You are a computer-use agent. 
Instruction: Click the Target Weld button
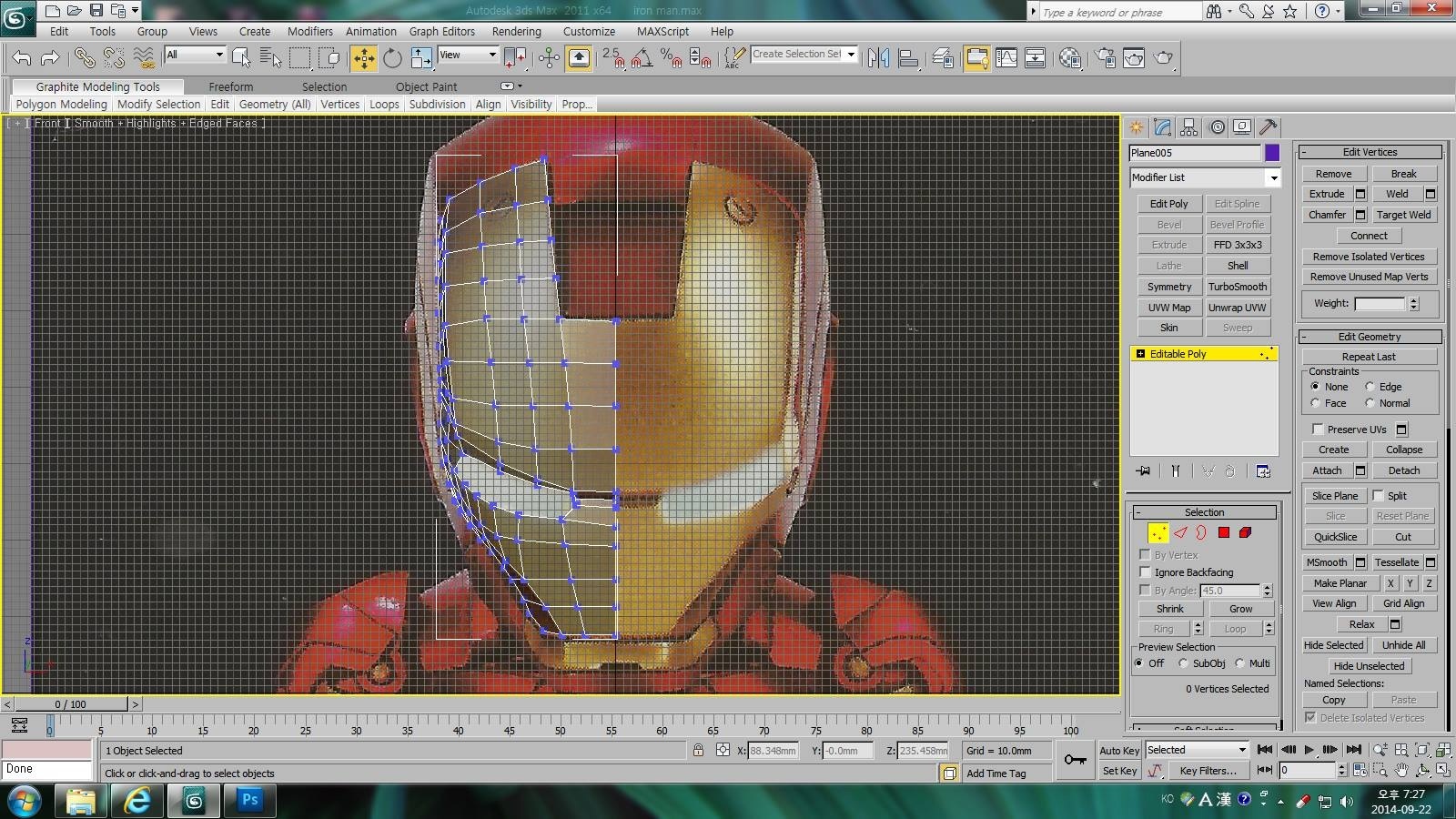coord(1403,215)
